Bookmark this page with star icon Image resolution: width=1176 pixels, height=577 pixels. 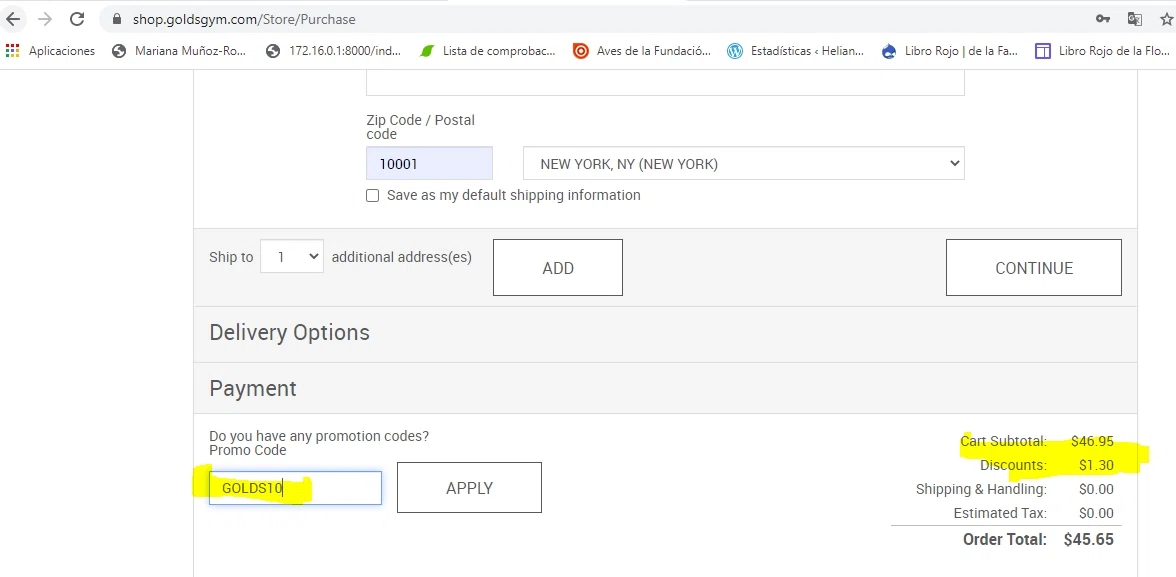coord(1165,19)
